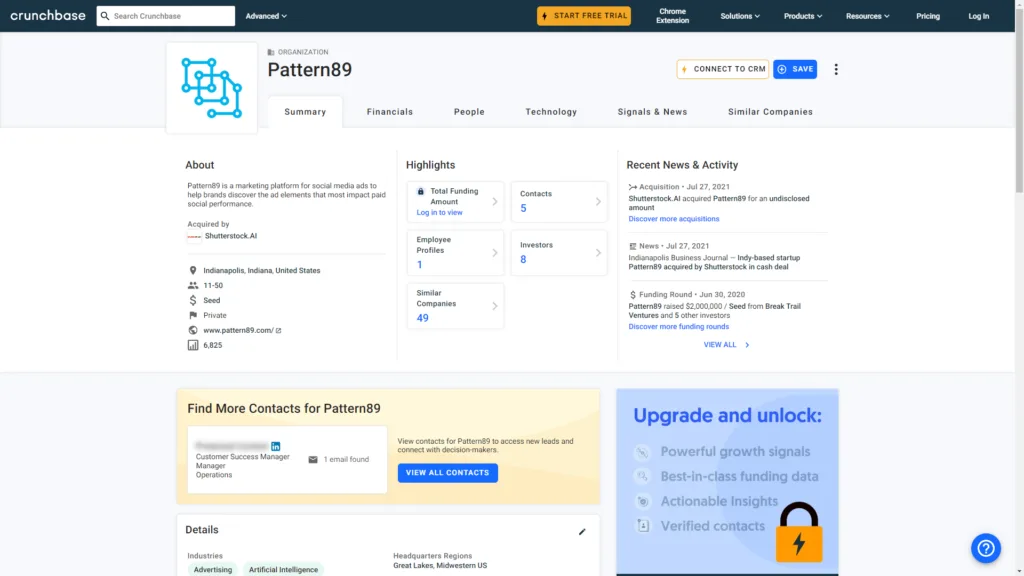Focus the Search Crunchbase input field

(166, 16)
